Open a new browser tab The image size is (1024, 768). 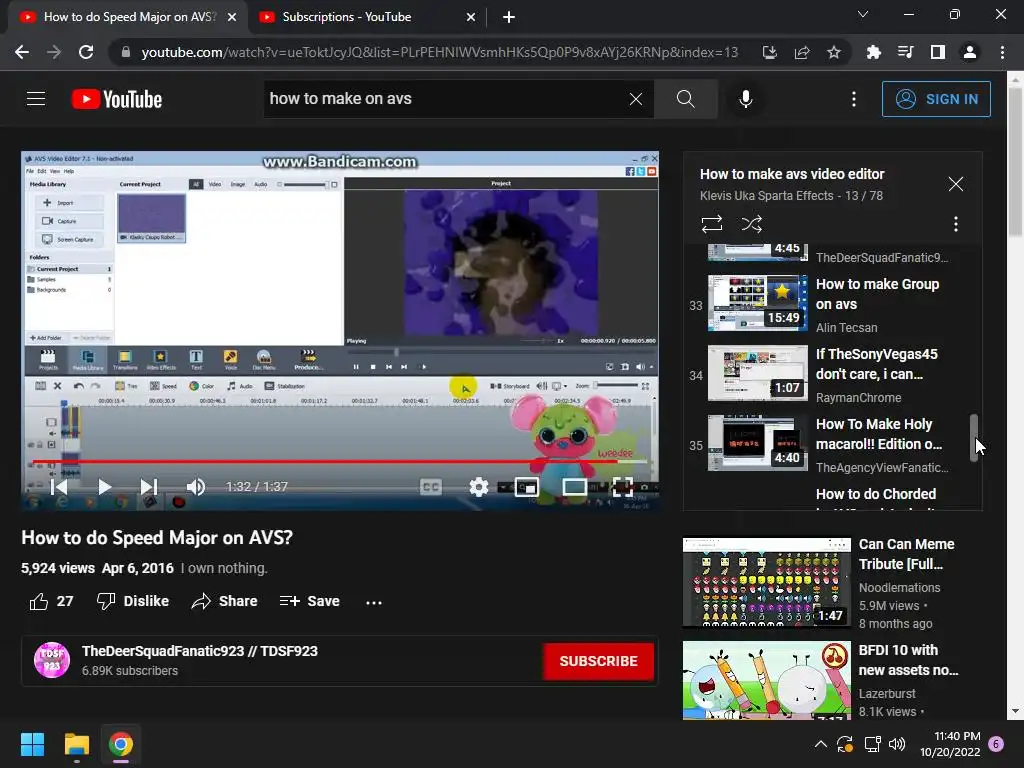pos(509,17)
